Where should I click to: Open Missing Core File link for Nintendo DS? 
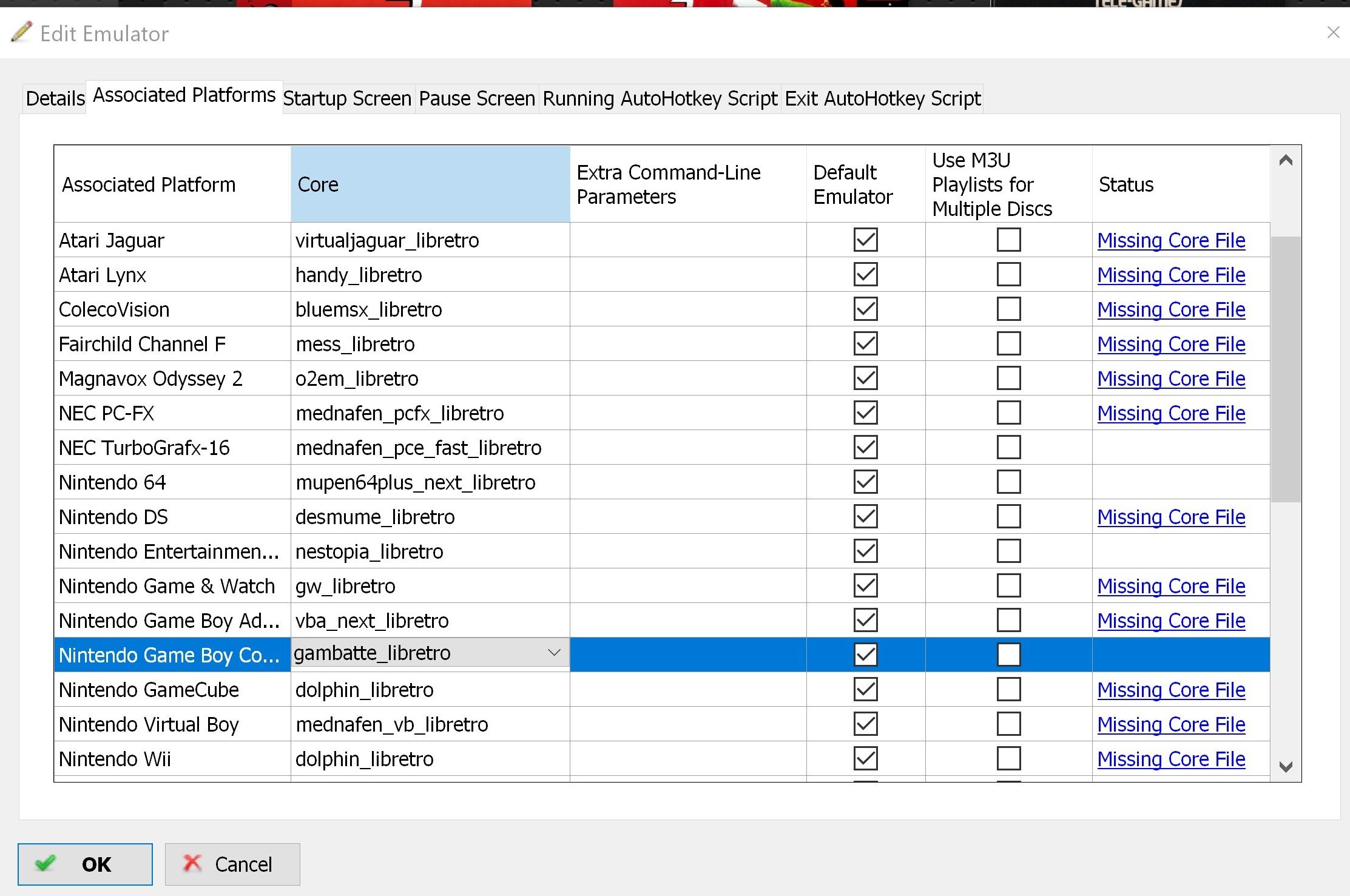click(x=1171, y=517)
